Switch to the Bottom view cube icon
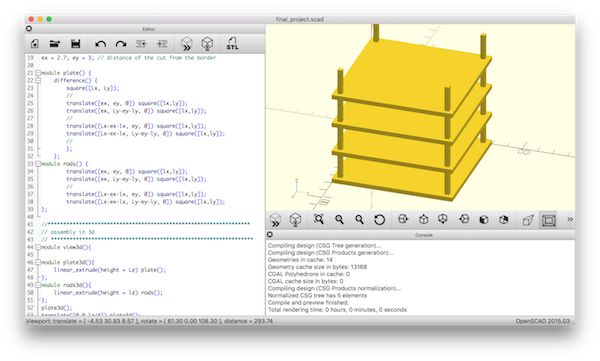This screenshot has width=600, height=361. (443, 219)
